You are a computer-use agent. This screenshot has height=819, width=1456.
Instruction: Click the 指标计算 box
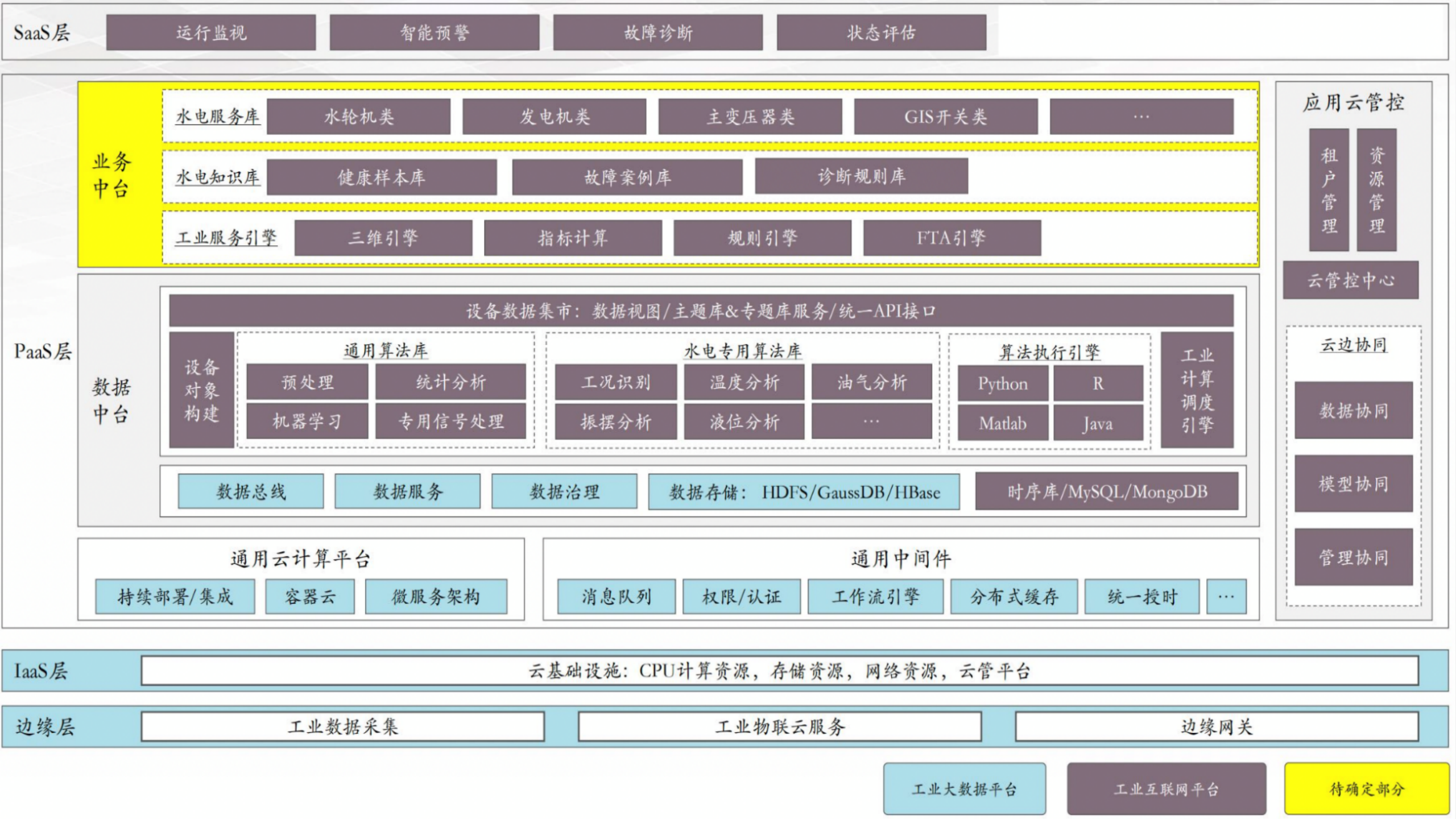click(x=573, y=238)
